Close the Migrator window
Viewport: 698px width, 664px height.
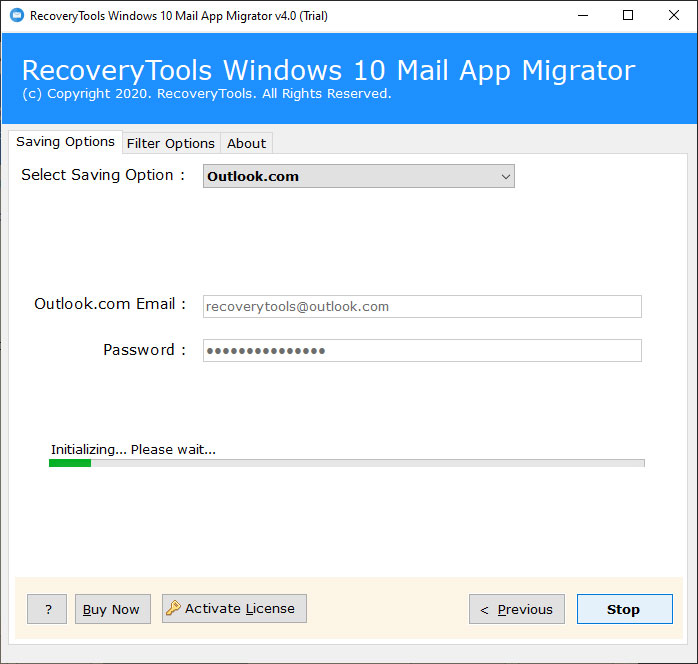674,16
